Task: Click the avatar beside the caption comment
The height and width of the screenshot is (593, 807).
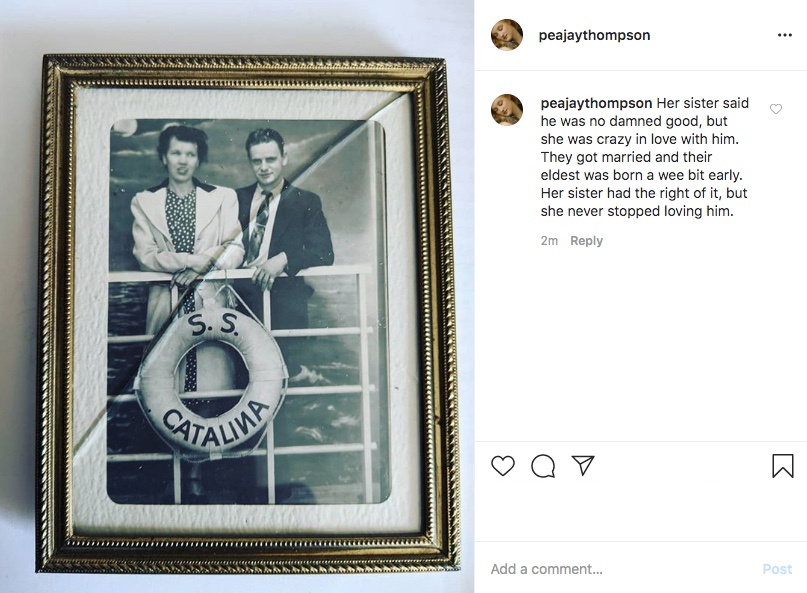Action: [x=507, y=110]
